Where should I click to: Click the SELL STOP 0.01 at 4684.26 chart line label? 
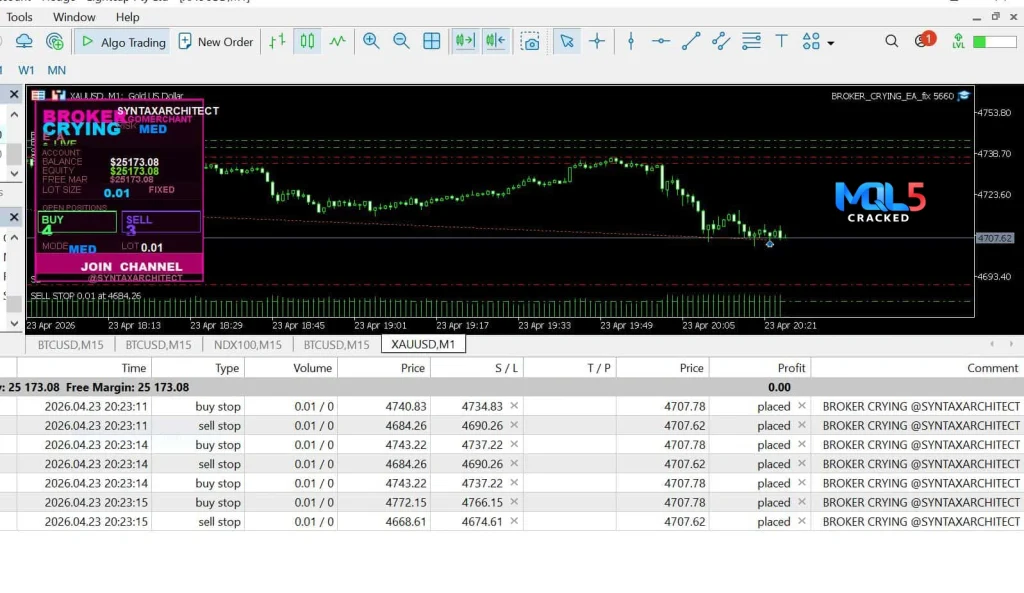click(86, 296)
